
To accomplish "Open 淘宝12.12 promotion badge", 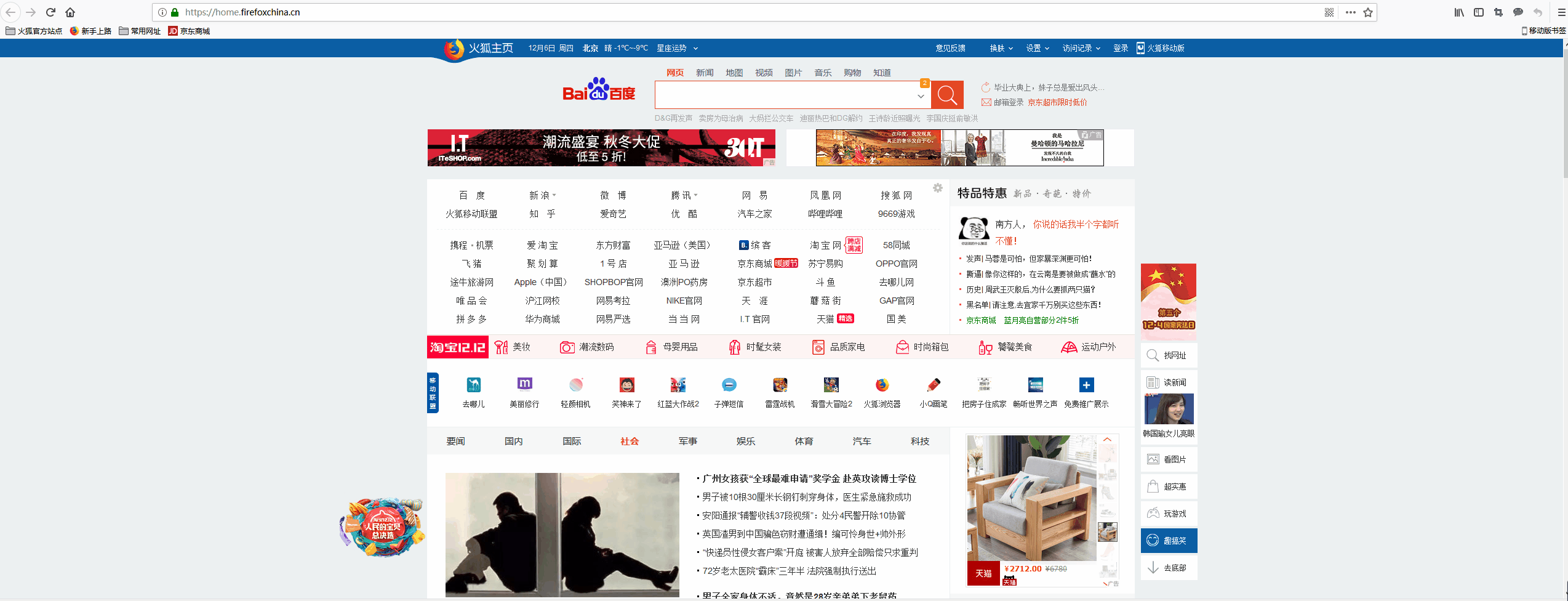I will pos(457,347).
